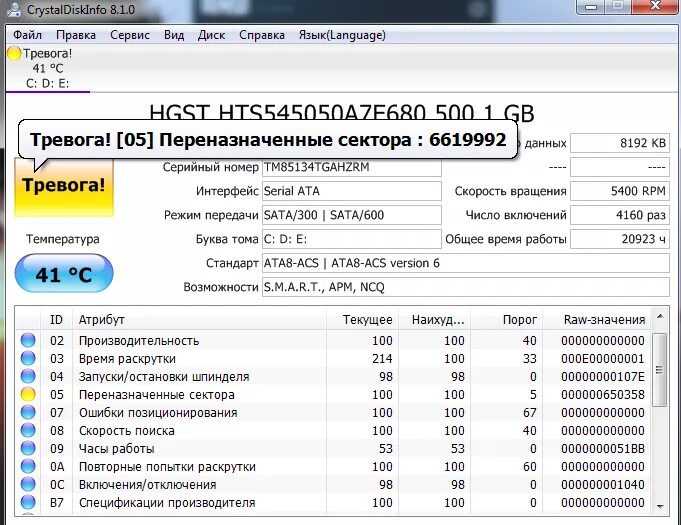Click the blue 41 °C temperature button
Image resolution: width=681 pixels, height=525 pixels.
pos(64,274)
